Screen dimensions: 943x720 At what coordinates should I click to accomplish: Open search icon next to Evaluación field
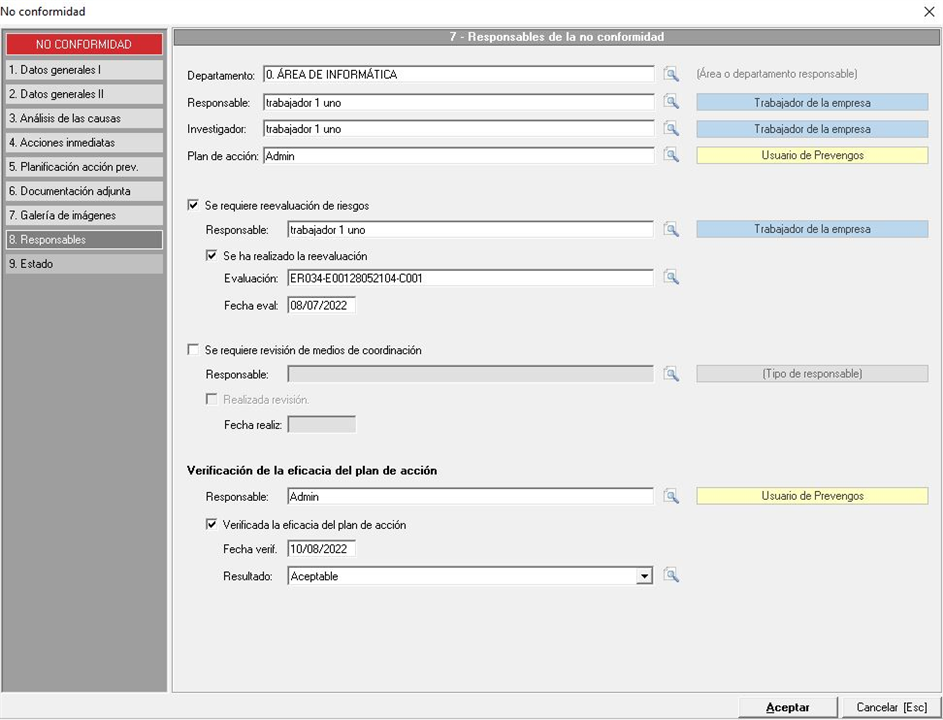point(671,278)
